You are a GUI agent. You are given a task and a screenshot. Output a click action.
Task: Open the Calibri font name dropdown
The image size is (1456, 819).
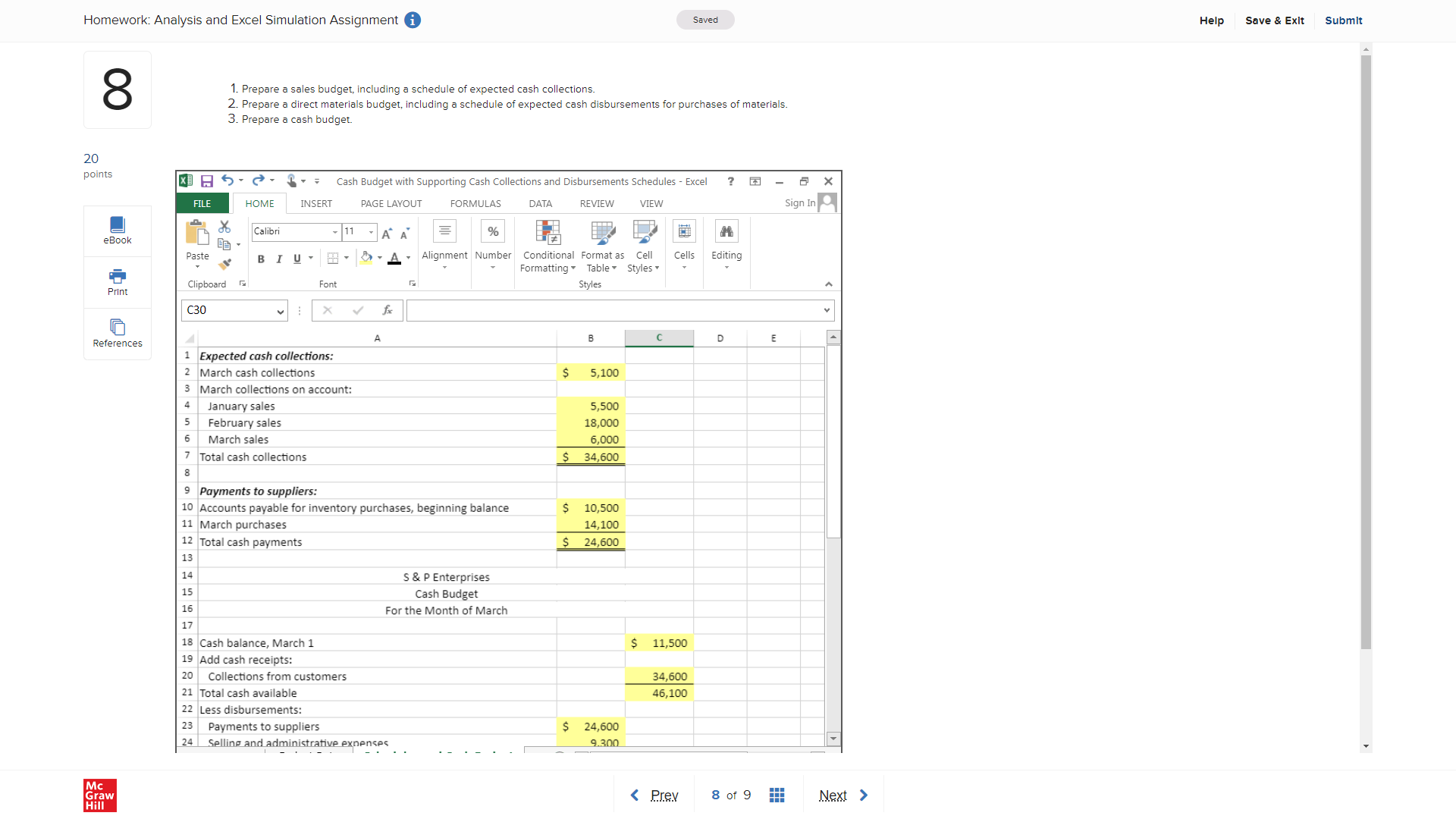[x=334, y=232]
